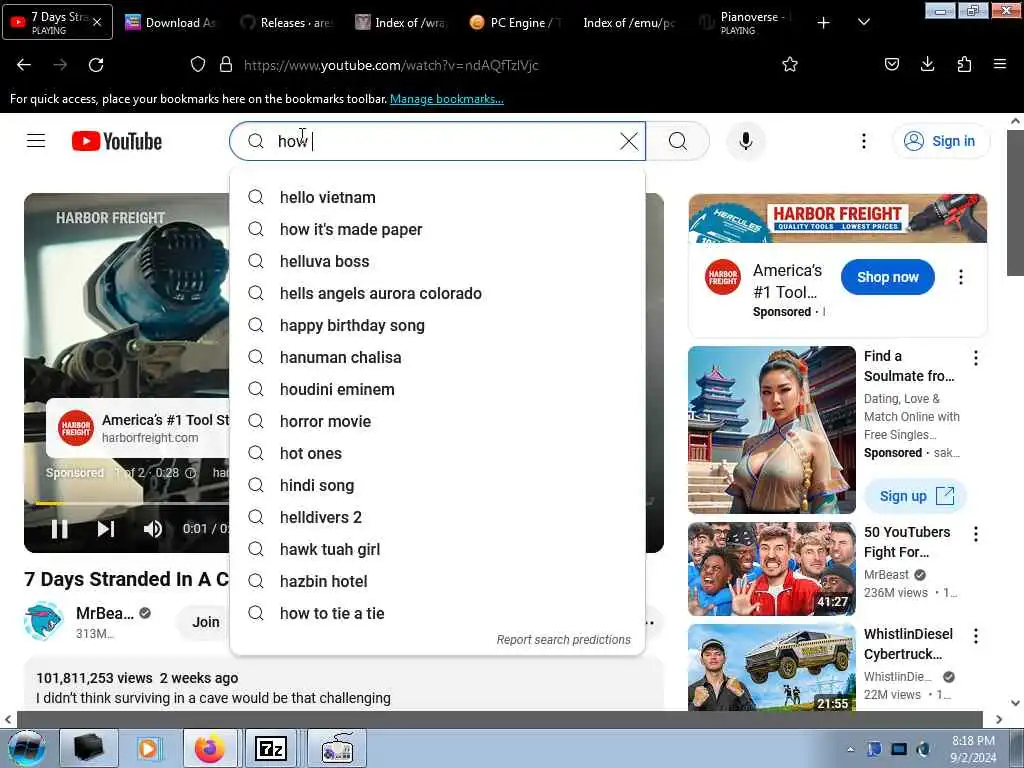
Task: Switch to Releases tab
Action: tap(287, 23)
